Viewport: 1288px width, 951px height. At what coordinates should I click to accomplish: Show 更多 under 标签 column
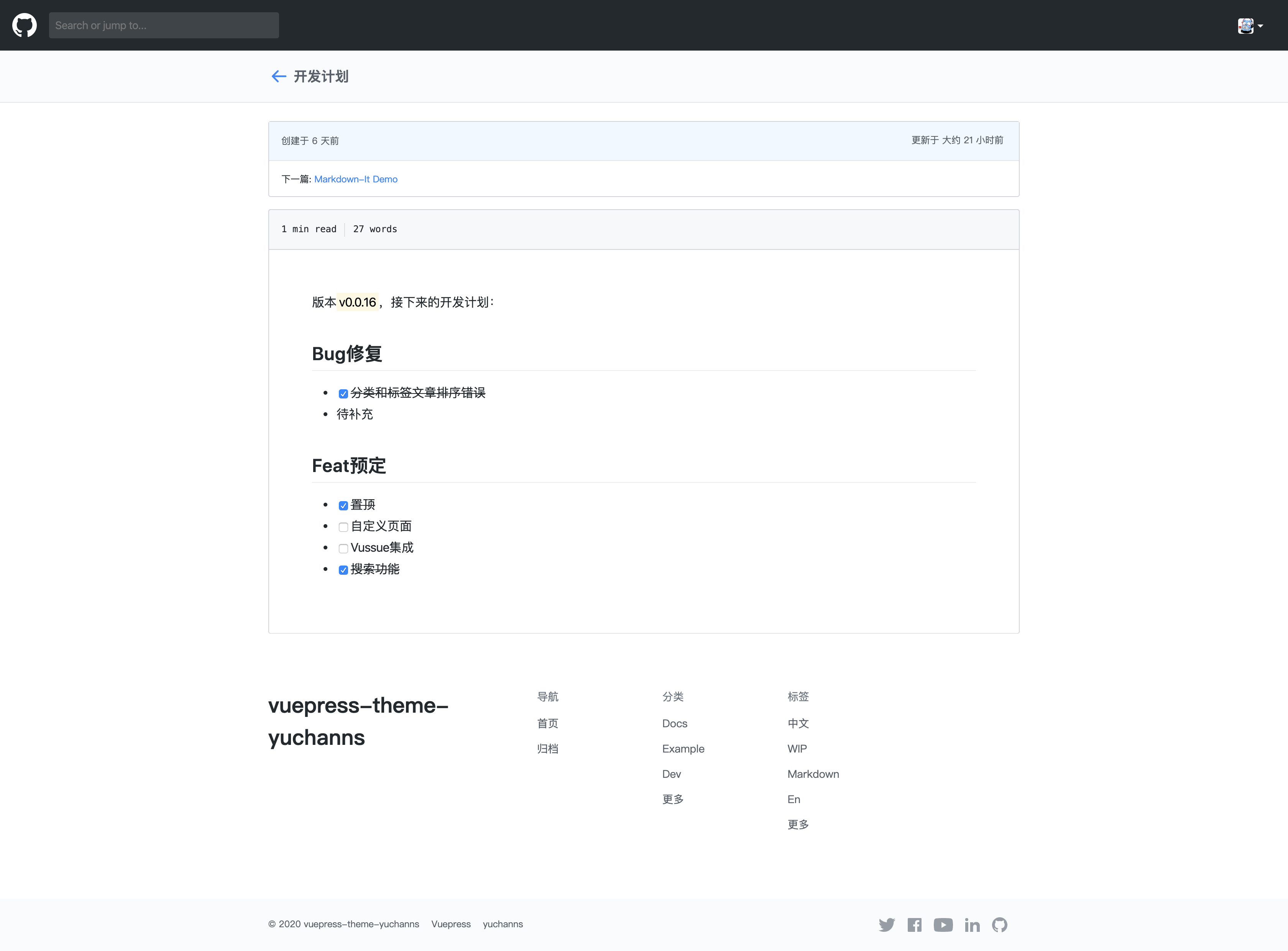(798, 824)
